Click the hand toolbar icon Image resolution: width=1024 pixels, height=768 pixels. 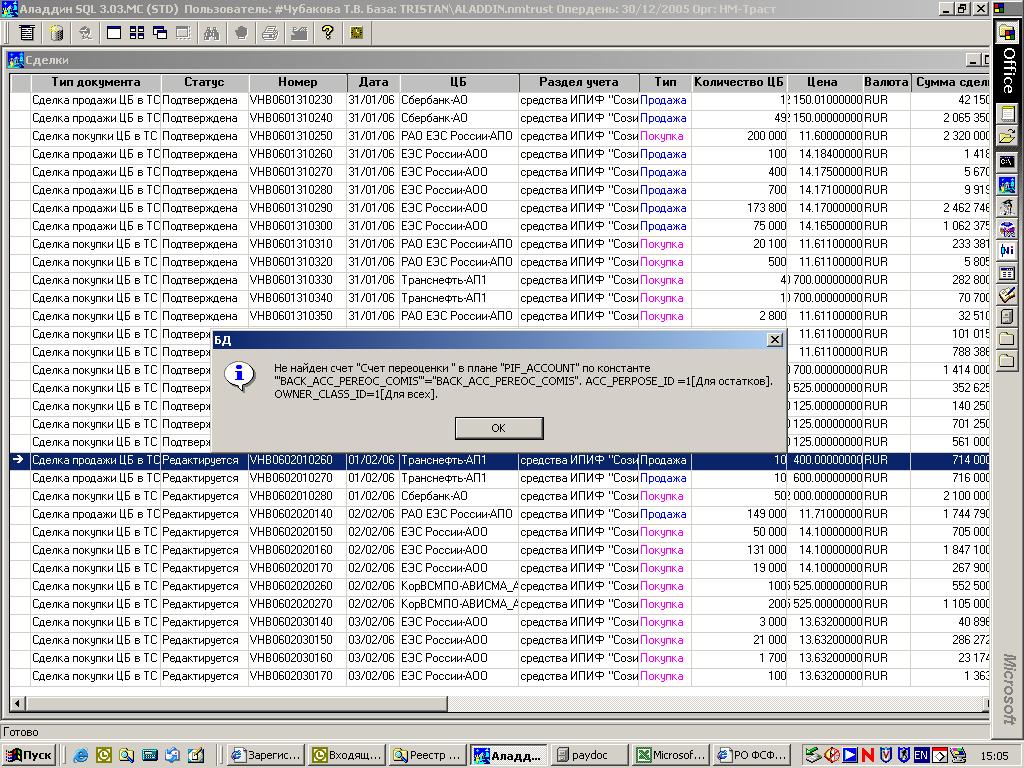coord(241,33)
